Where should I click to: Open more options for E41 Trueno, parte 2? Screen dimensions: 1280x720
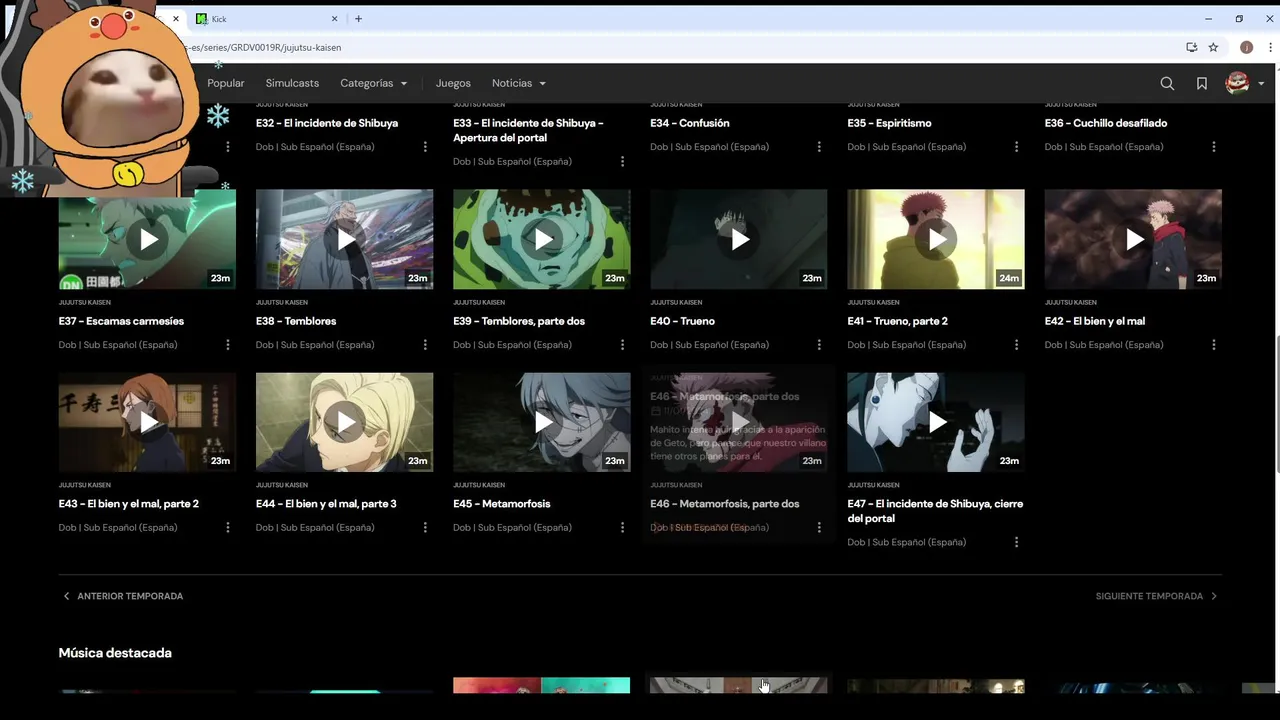[1016, 345]
